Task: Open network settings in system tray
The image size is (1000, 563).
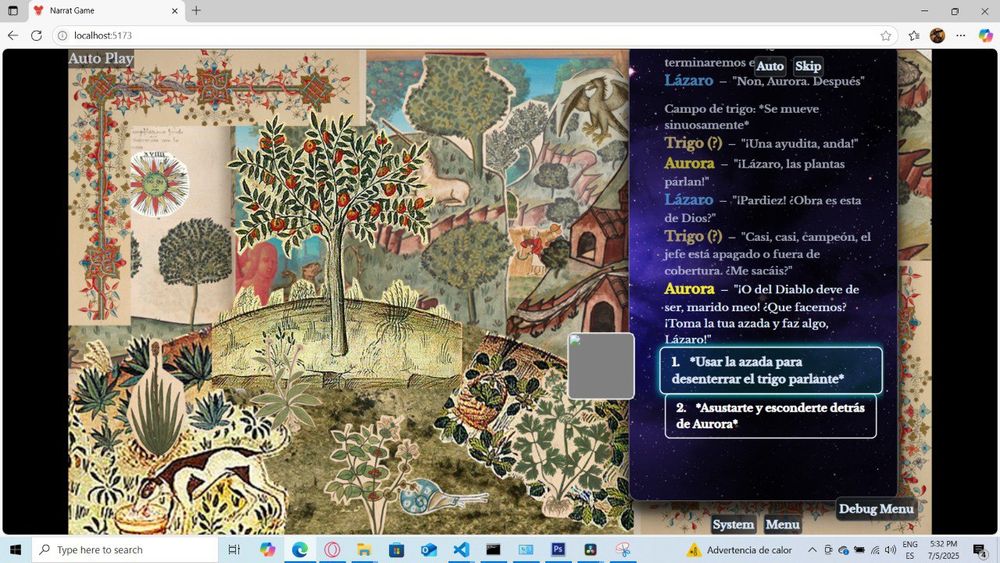Action: (875, 550)
